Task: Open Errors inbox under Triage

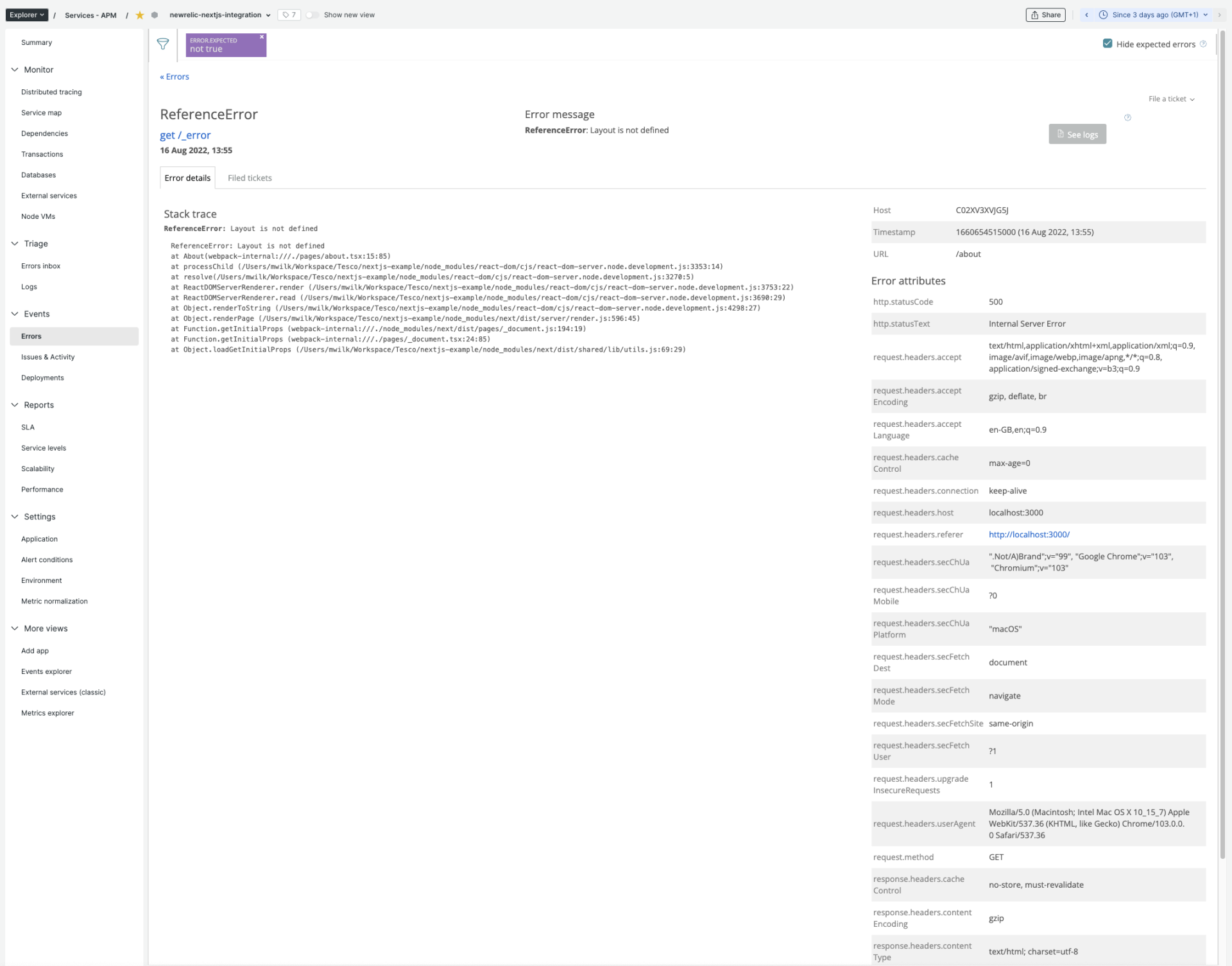Action: click(40, 265)
